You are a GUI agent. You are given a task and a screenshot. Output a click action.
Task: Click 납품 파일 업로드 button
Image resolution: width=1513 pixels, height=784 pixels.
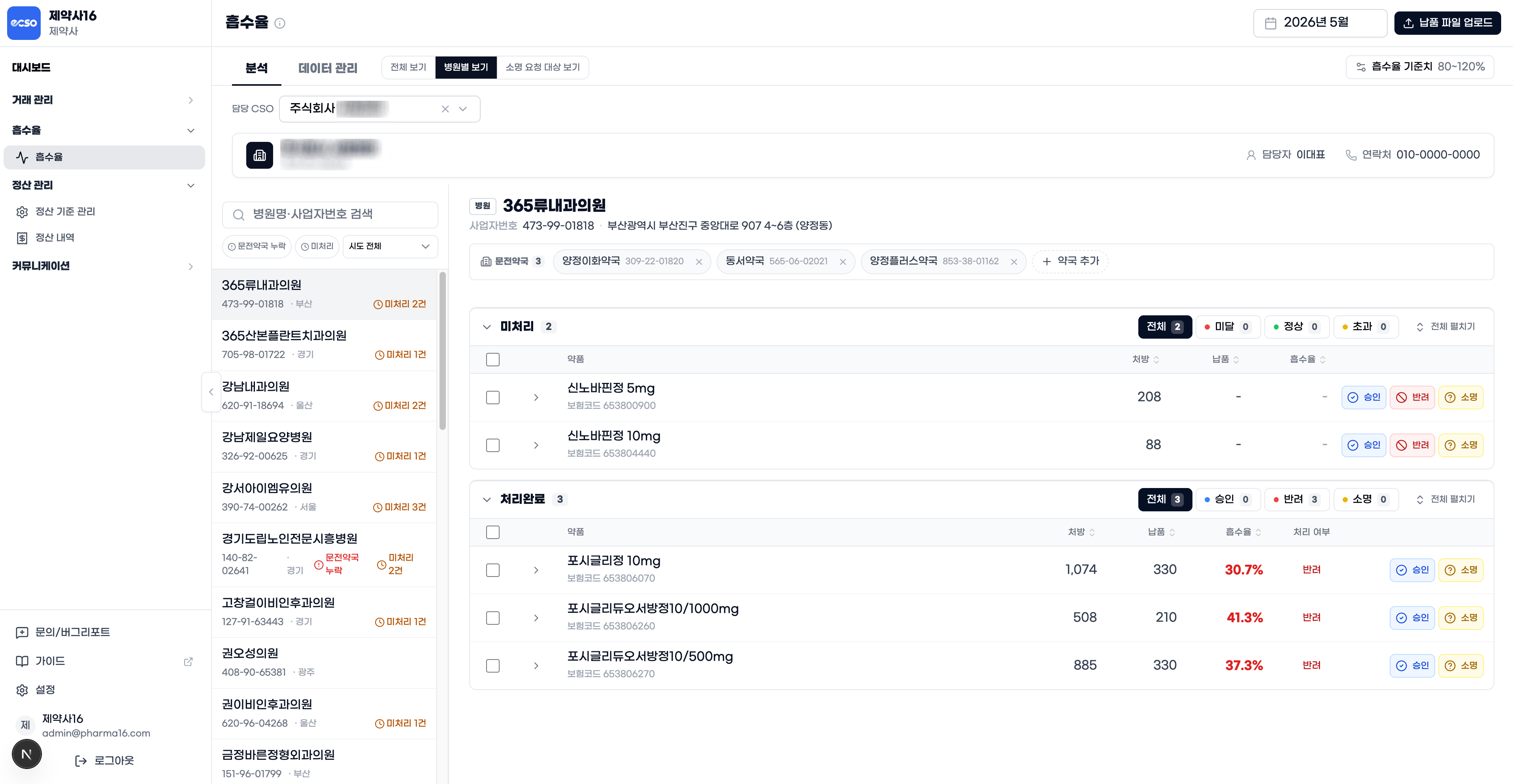coord(1447,23)
